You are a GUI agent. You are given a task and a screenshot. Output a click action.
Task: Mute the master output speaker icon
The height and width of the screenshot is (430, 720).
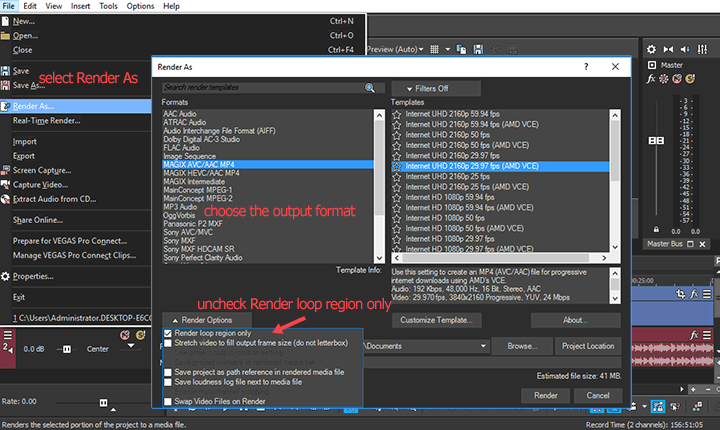click(x=685, y=49)
